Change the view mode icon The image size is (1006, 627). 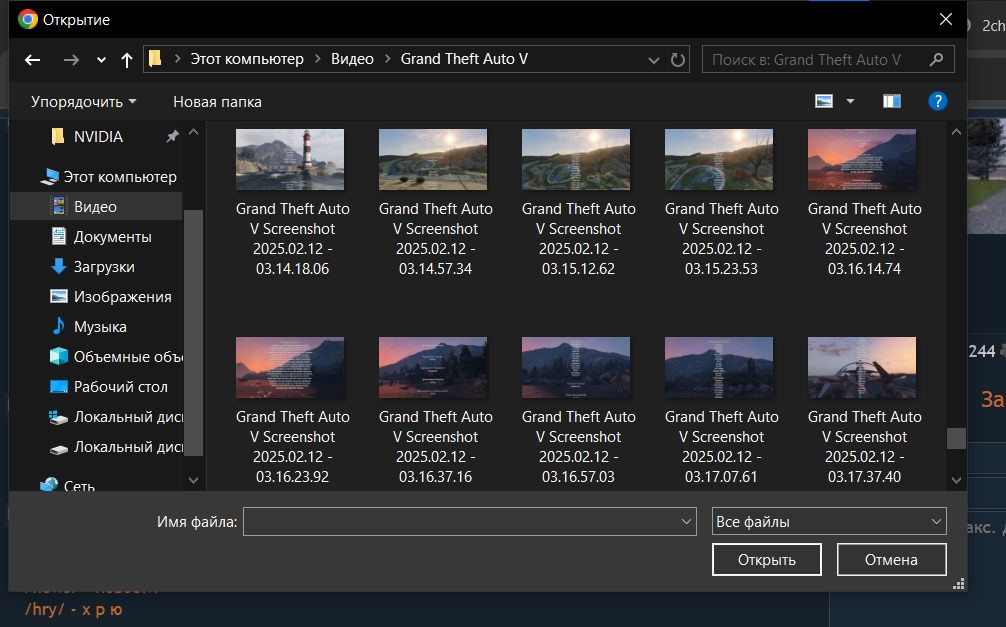pos(824,101)
